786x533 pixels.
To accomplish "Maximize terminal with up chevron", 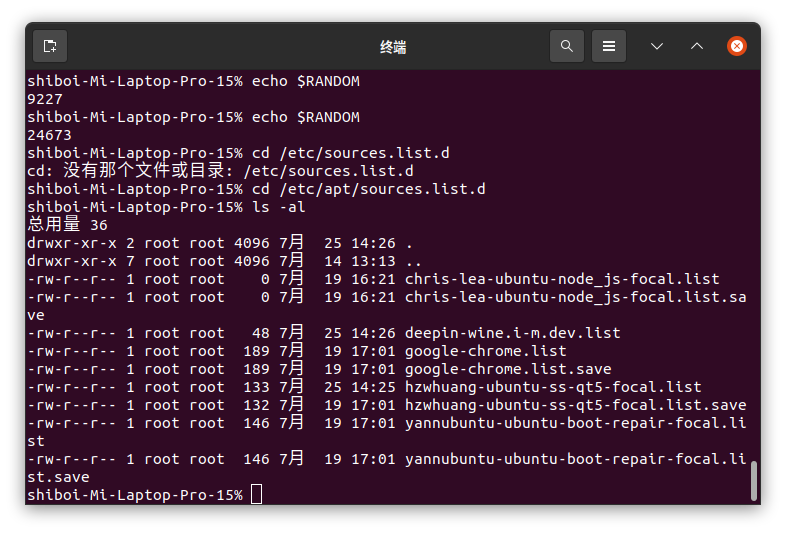I will click(x=697, y=46).
